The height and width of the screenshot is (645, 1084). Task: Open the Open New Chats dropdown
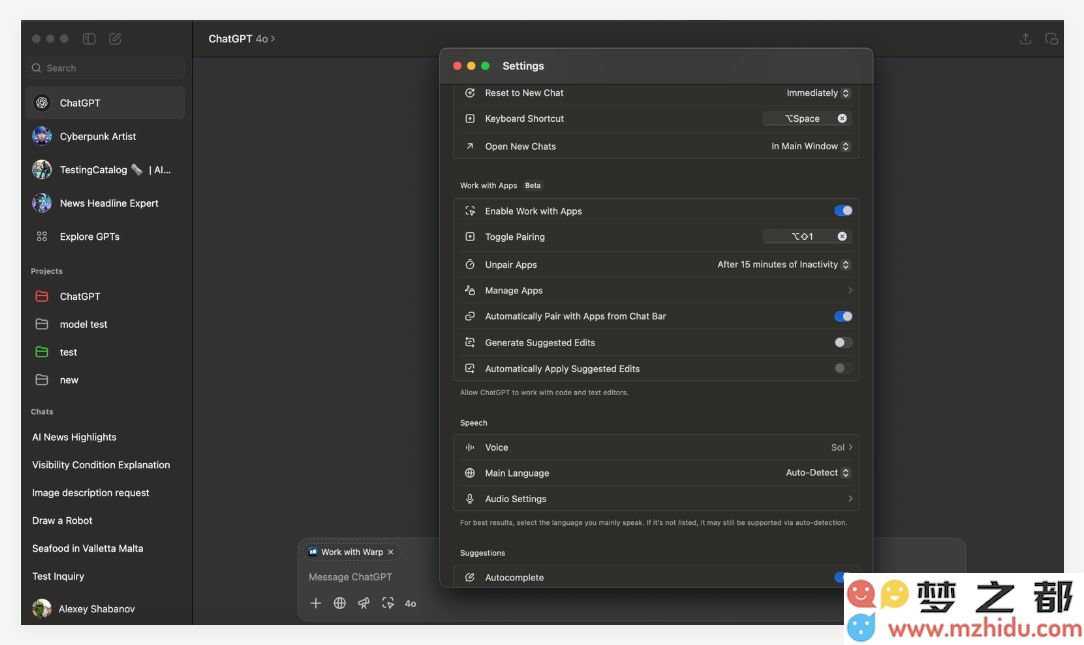pos(810,146)
